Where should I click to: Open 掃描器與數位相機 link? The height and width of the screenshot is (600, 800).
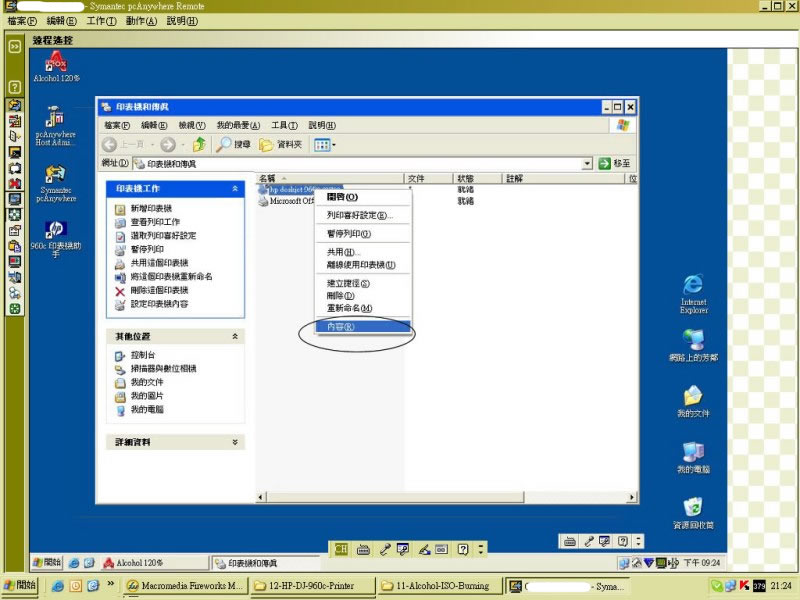point(163,368)
